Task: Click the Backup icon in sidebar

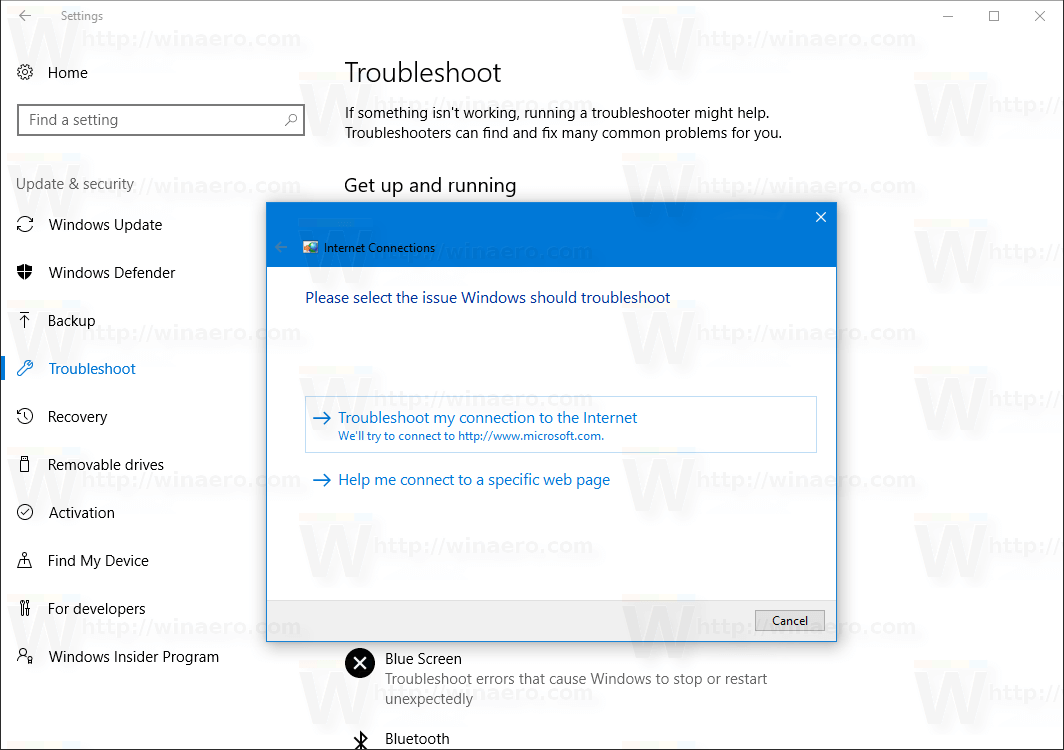Action: pos(25,320)
